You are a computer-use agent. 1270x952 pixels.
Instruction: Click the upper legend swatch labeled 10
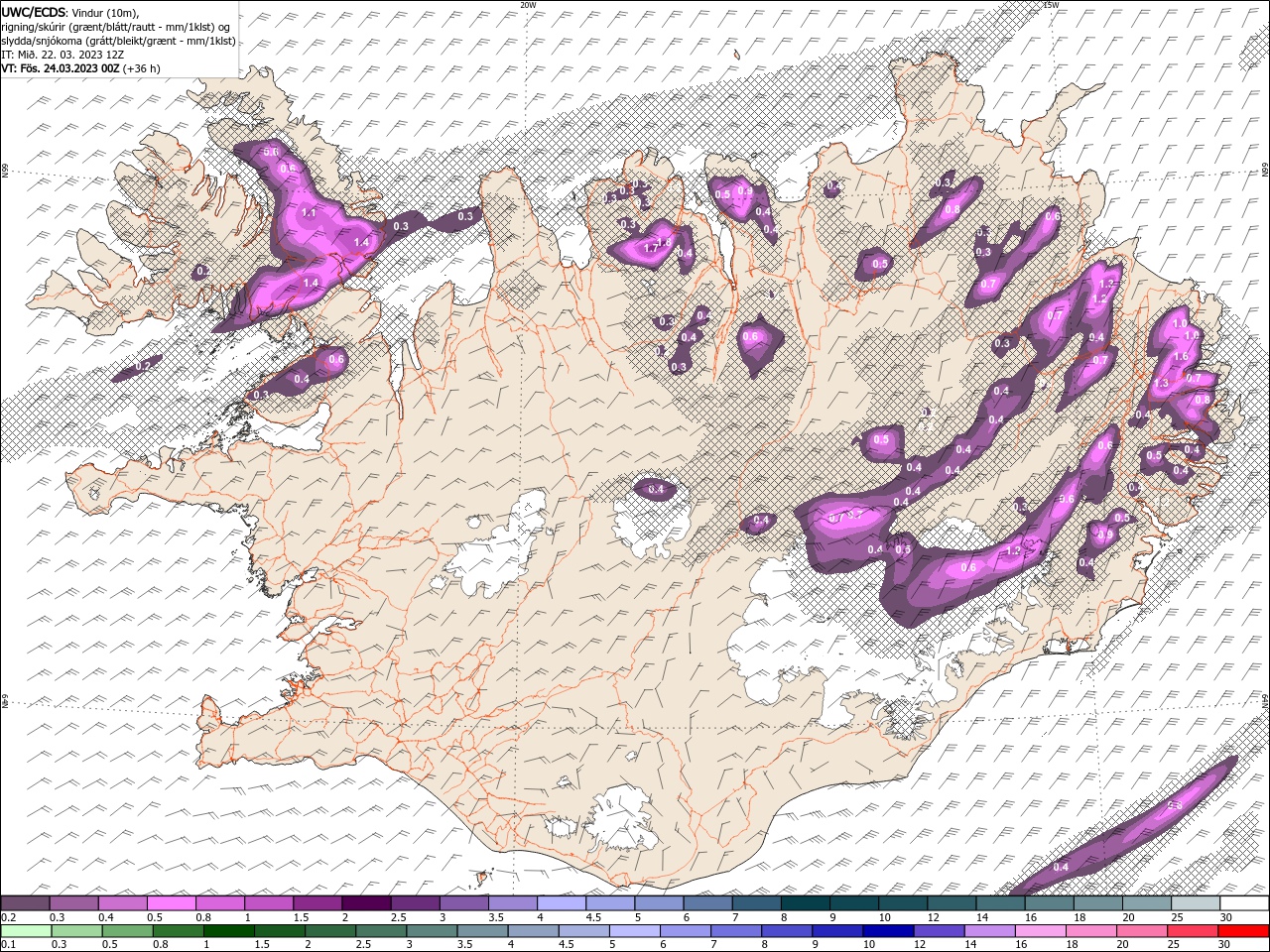tap(902, 903)
